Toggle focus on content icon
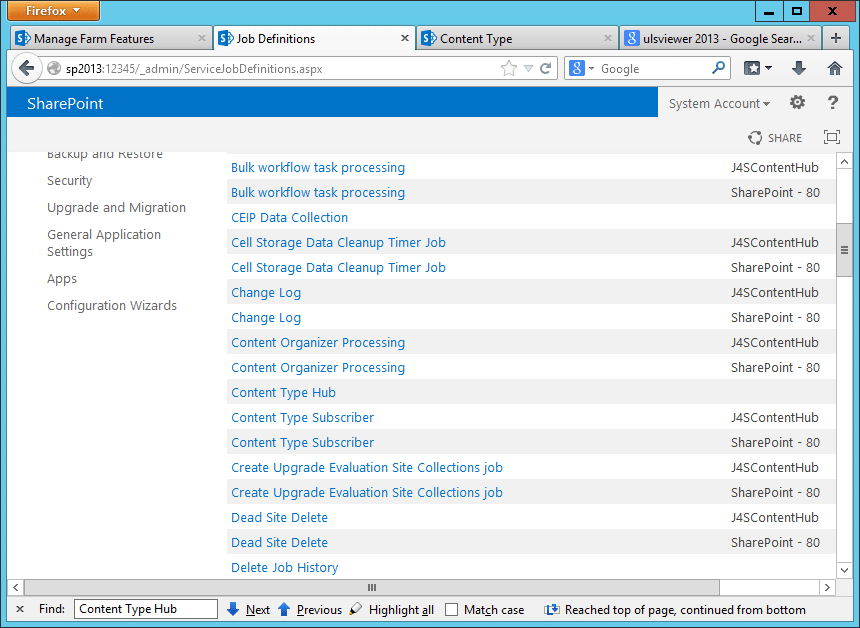This screenshot has height=628, width=860. click(832, 137)
